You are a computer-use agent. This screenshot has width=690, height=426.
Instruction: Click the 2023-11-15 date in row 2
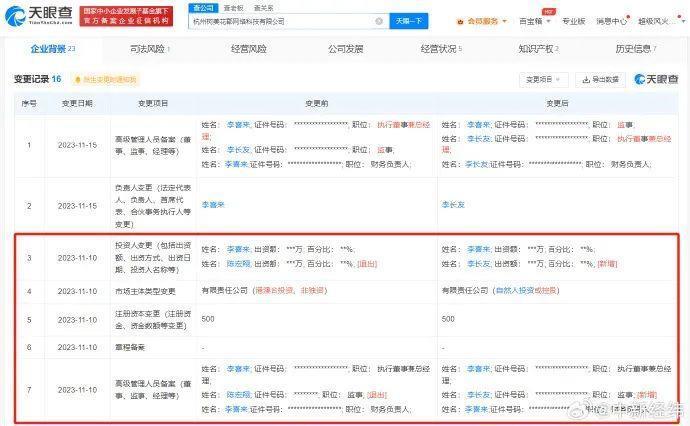coord(77,206)
